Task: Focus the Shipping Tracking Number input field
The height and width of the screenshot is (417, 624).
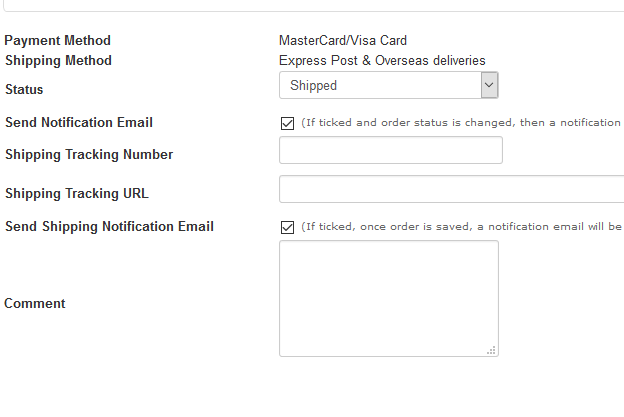Action: 391,150
